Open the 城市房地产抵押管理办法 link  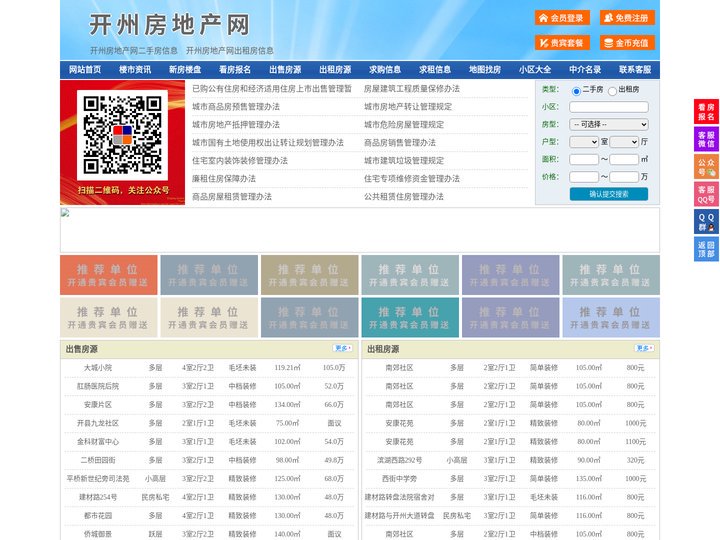[236, 124]
